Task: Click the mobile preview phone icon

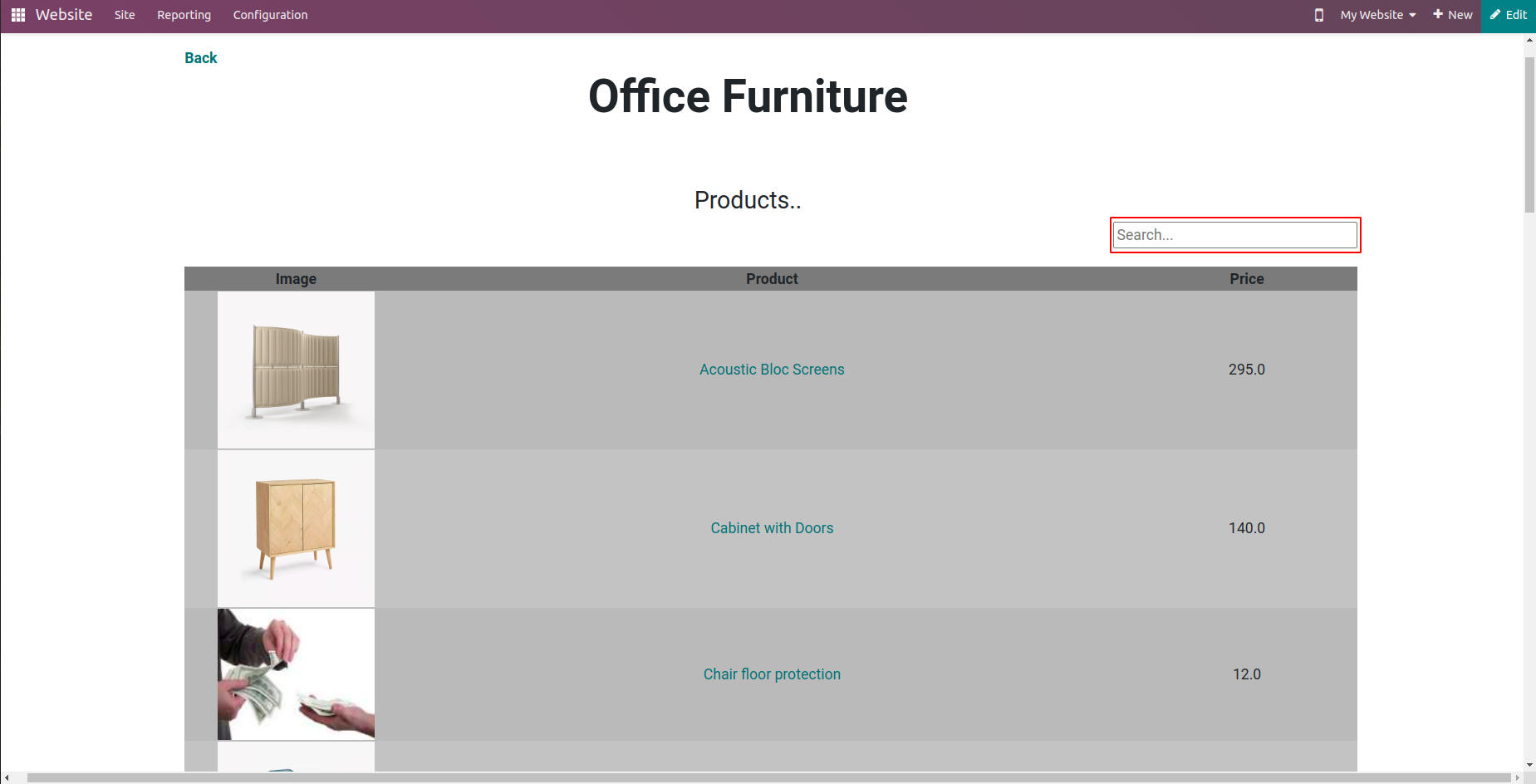Action: 1318,15
